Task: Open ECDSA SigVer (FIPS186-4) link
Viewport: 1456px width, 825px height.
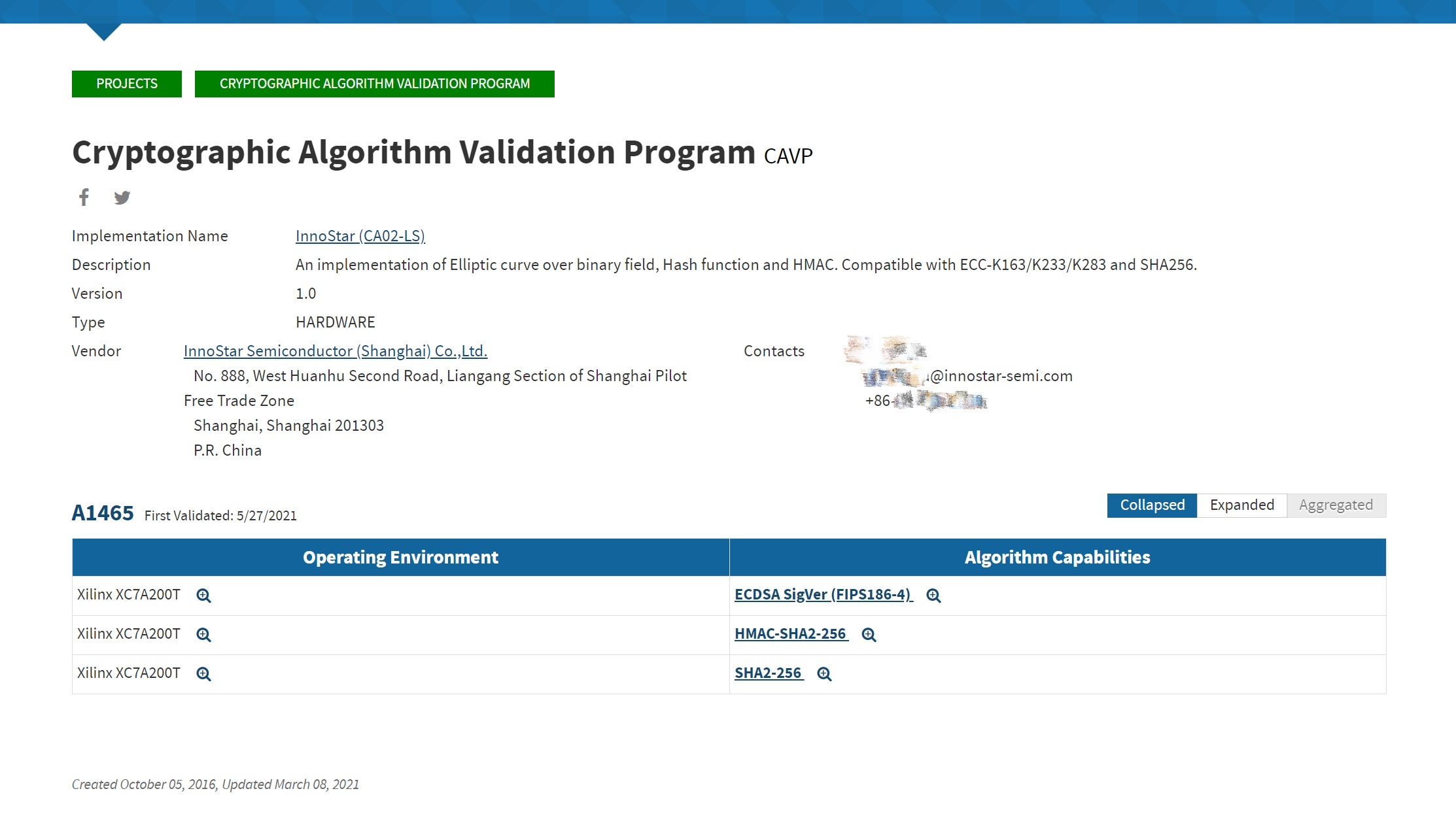Action: point(823,594)
